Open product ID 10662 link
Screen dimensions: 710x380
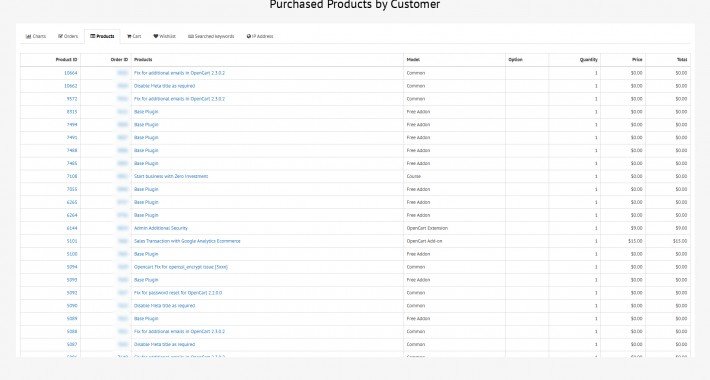pos(71,86)
